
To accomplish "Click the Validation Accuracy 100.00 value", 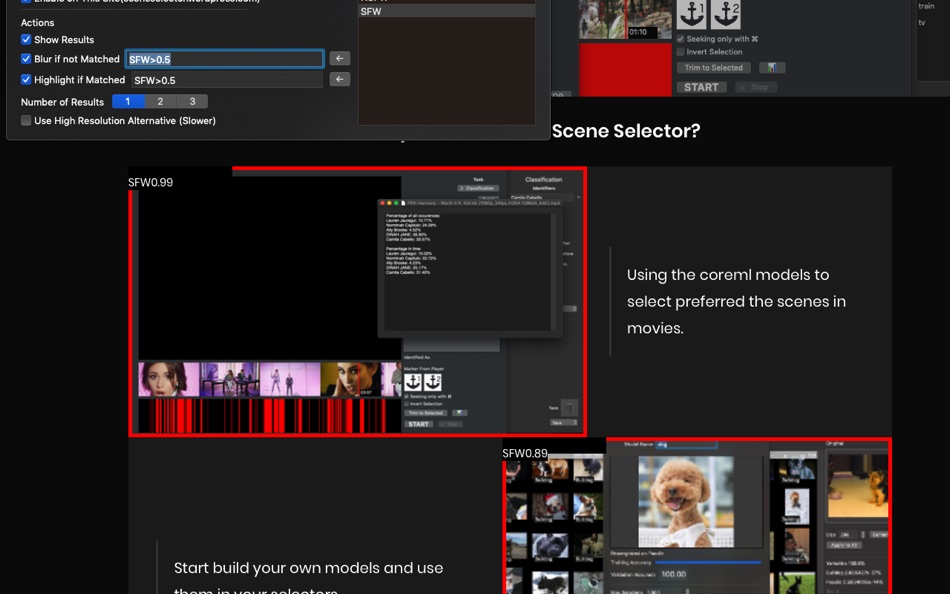I will point(673,574).
